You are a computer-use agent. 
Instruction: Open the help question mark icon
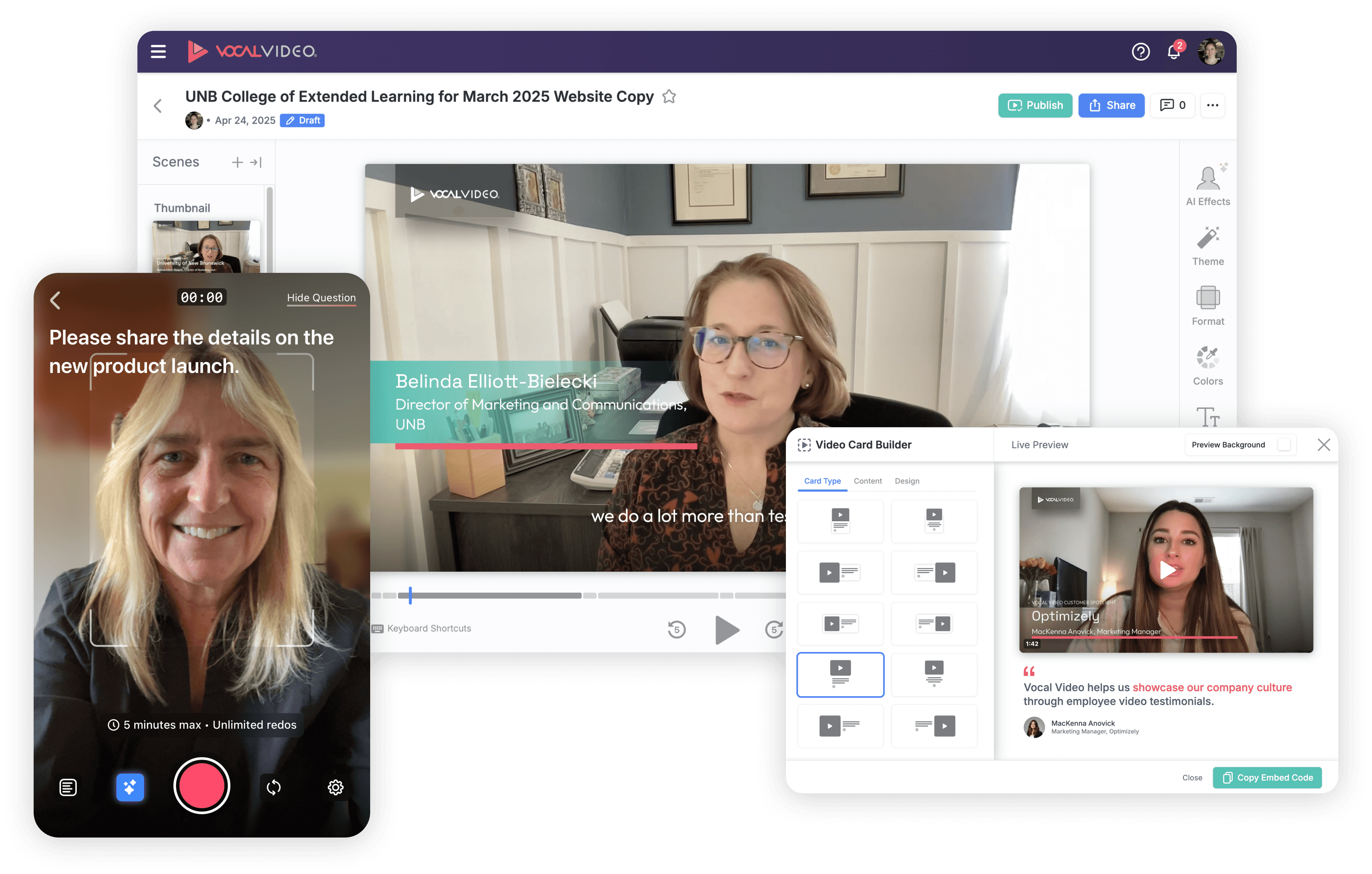point(1140,52)
